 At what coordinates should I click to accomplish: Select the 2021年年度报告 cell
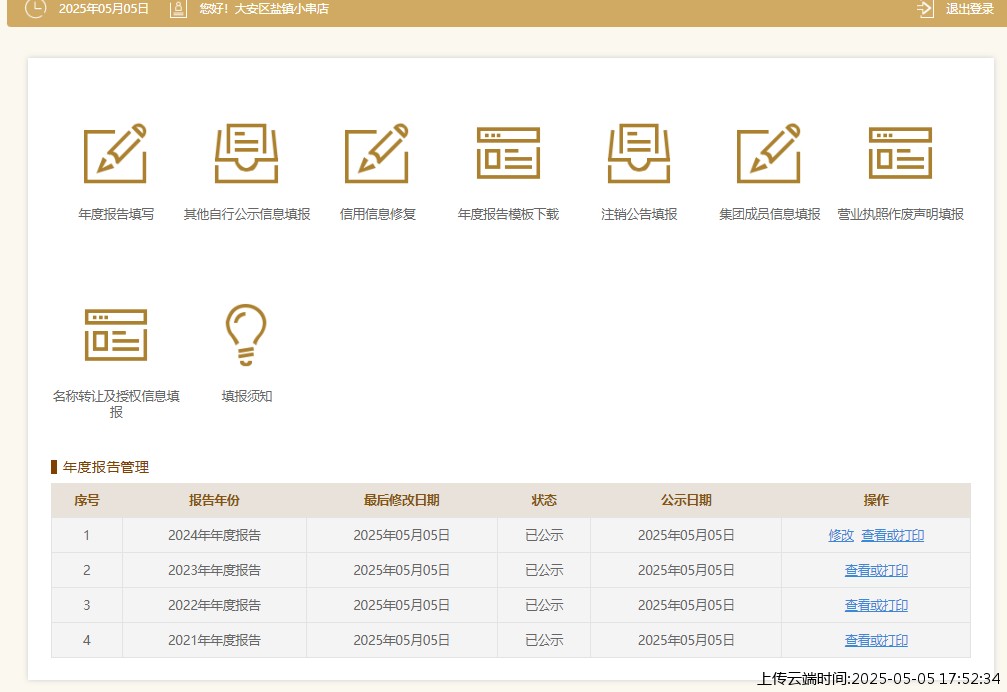coord(215,640)
